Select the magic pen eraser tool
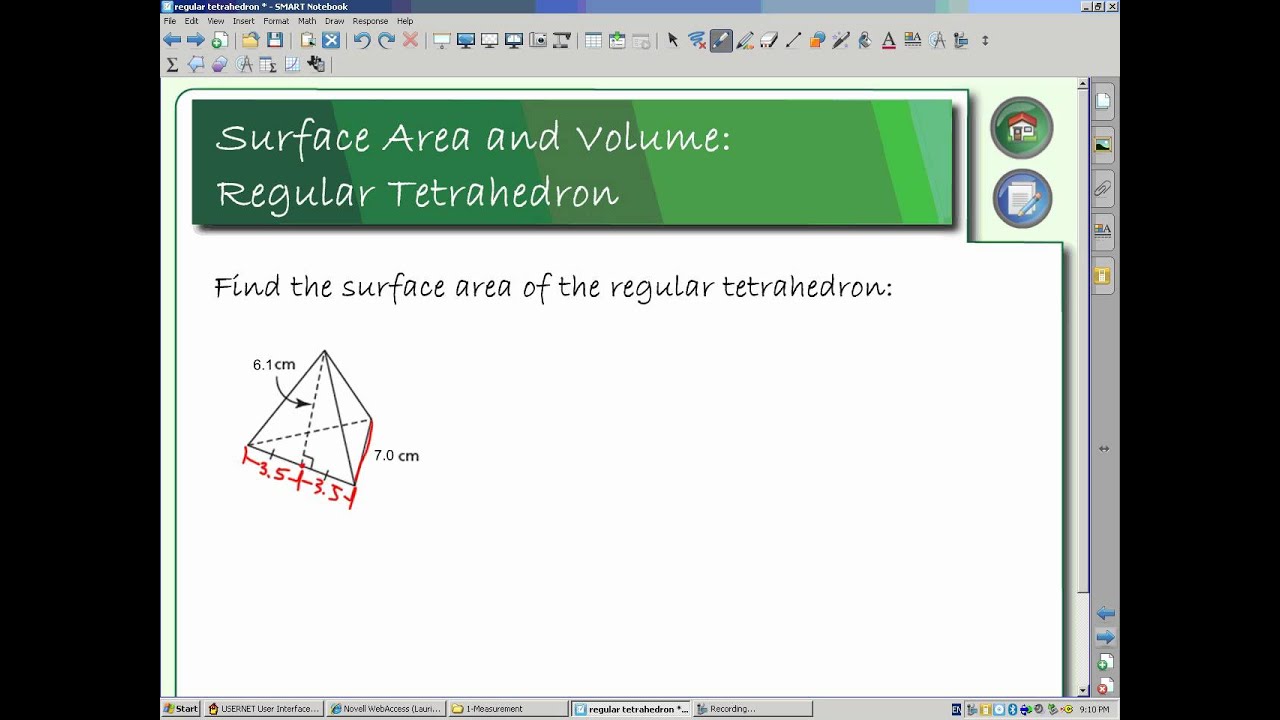Viewport: 1280px width, 720px height. pyautogui.click(x=697, y=40)
